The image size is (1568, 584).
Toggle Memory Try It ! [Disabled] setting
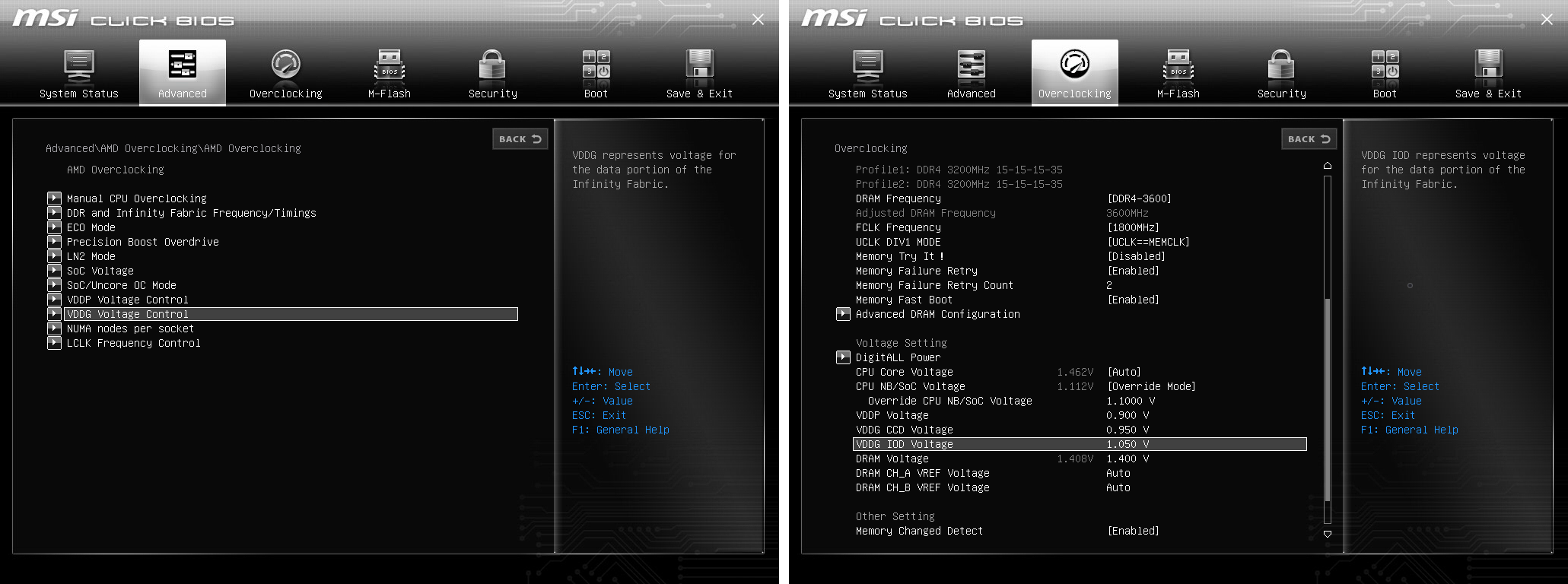[1136, 256]
